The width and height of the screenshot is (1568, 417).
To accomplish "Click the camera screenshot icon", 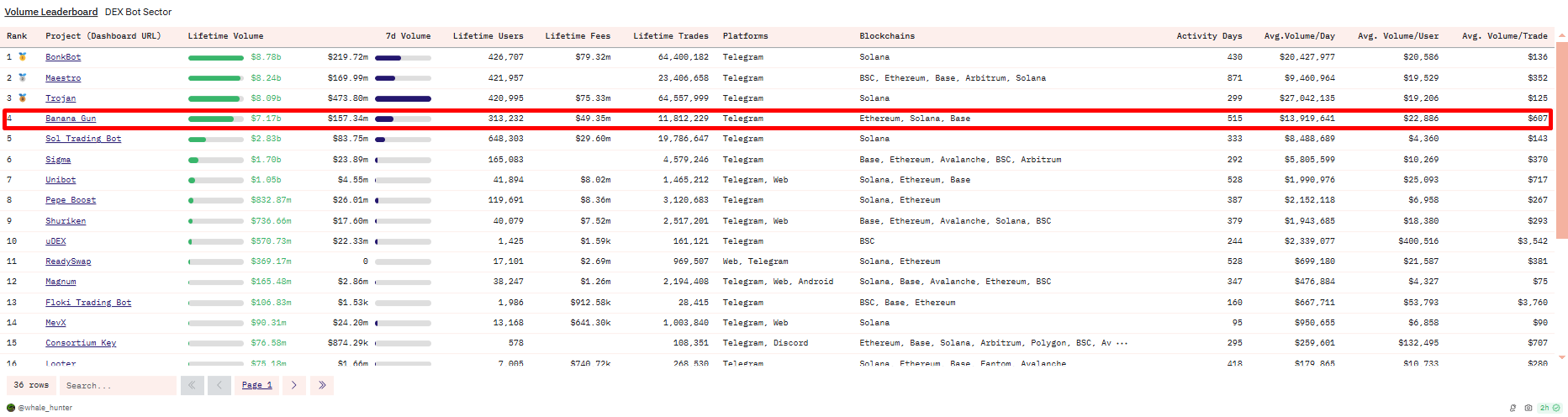I will [1528, 408].
